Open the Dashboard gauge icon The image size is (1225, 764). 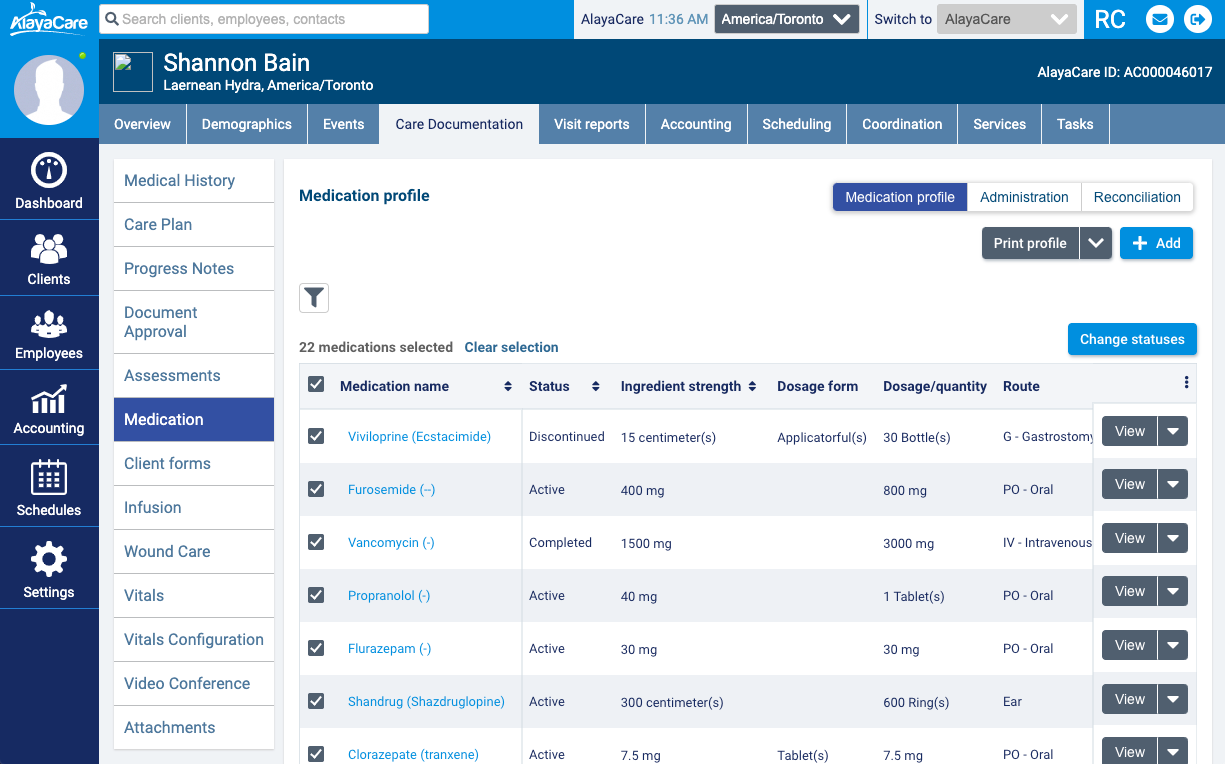[x=49, y=171]
